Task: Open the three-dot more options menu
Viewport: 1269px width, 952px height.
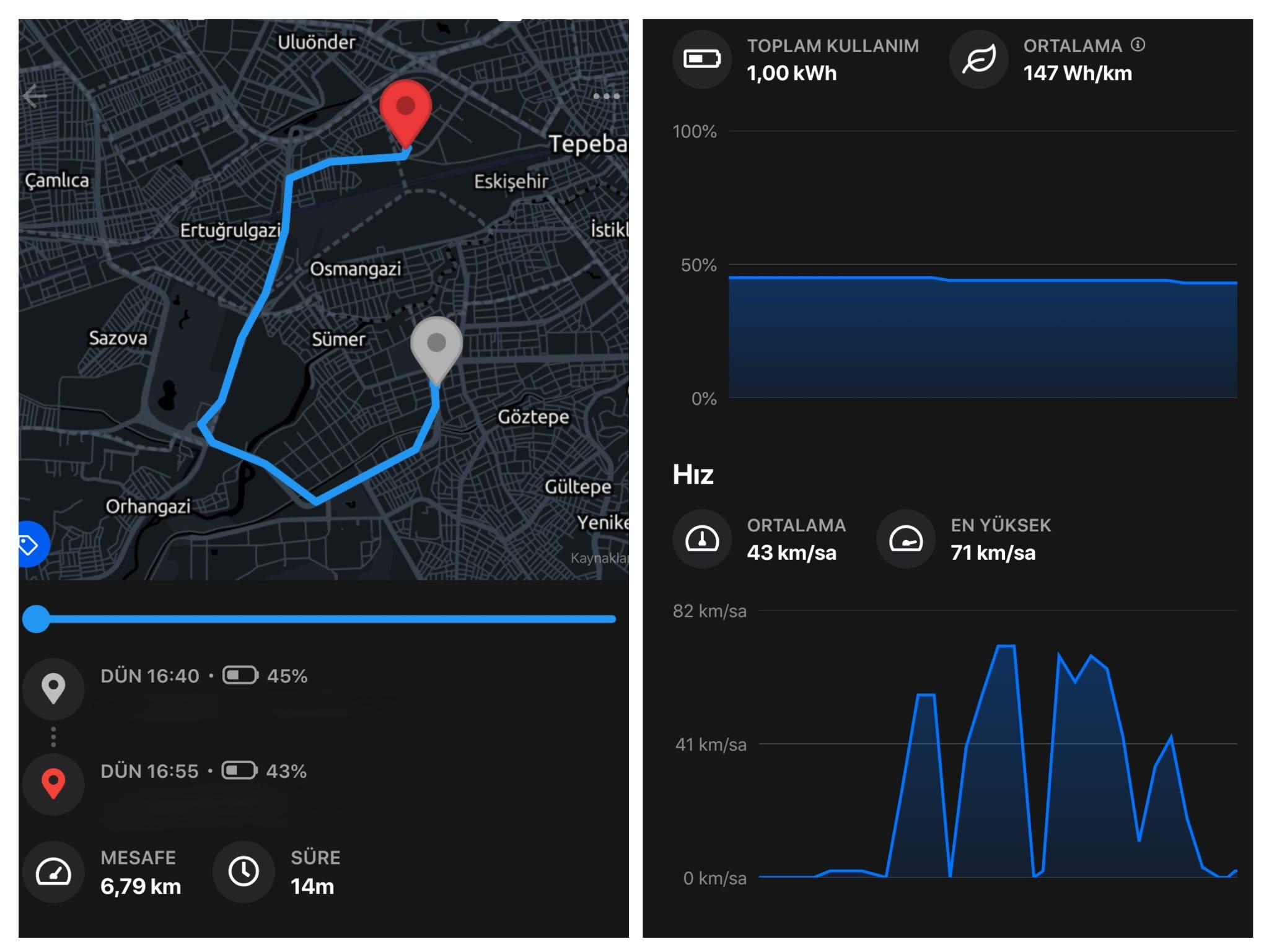Action: click(x=605, y=96)
